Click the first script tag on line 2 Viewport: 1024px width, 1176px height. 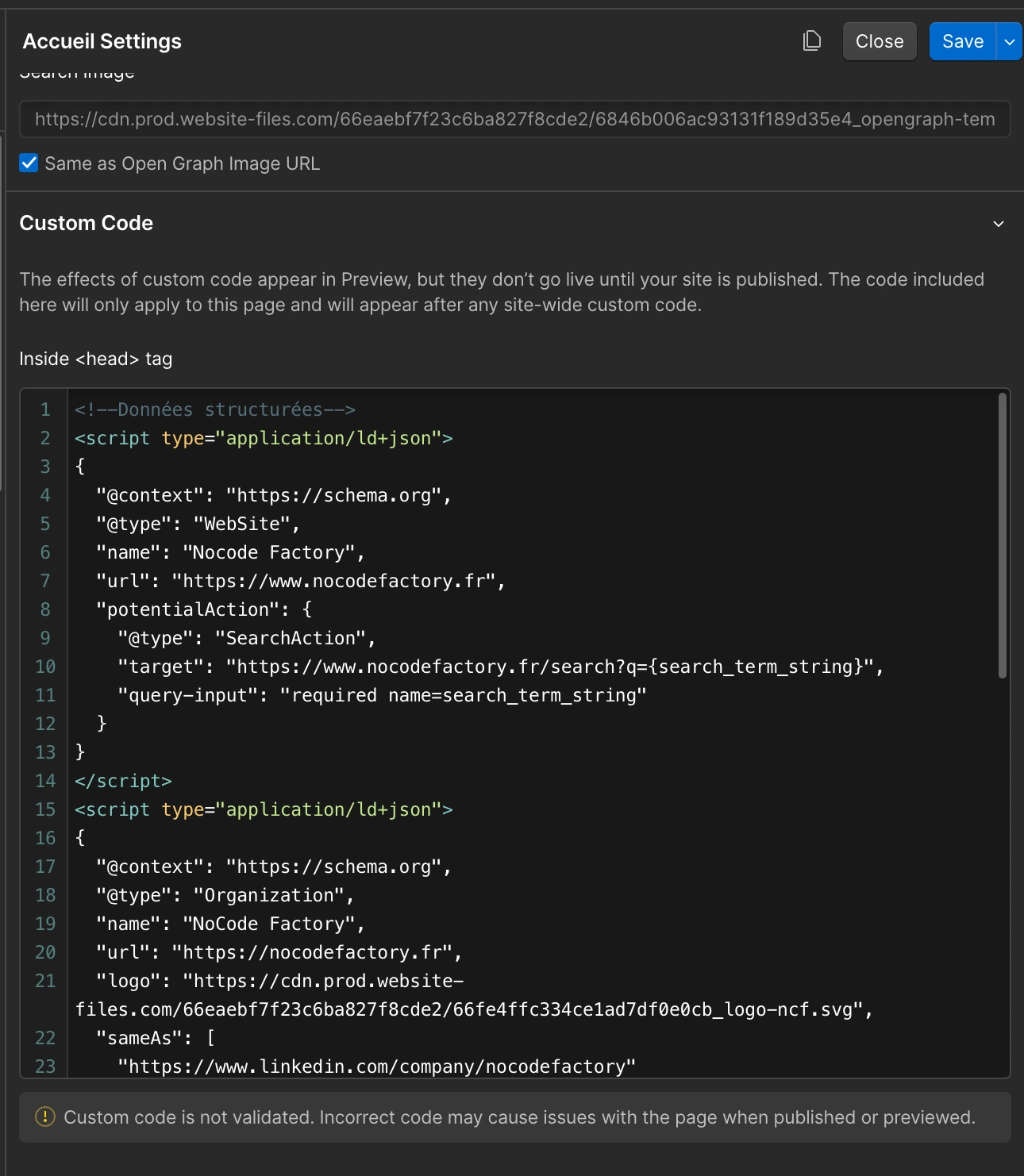coord(264,438)
